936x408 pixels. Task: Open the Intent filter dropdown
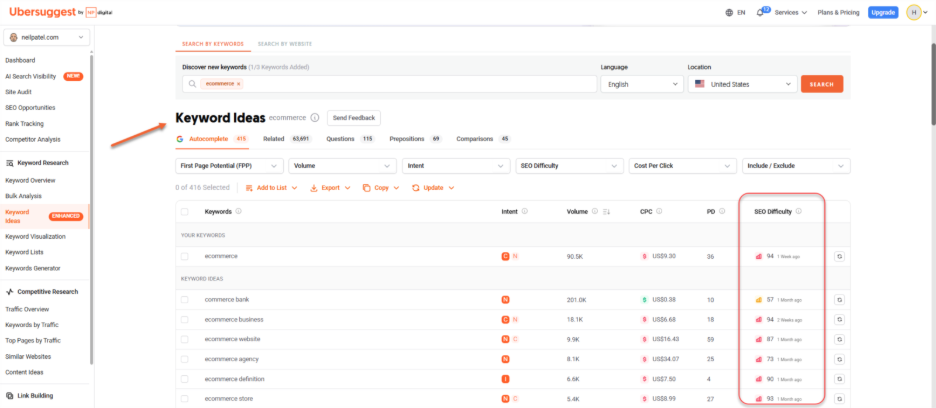[456, 165]
